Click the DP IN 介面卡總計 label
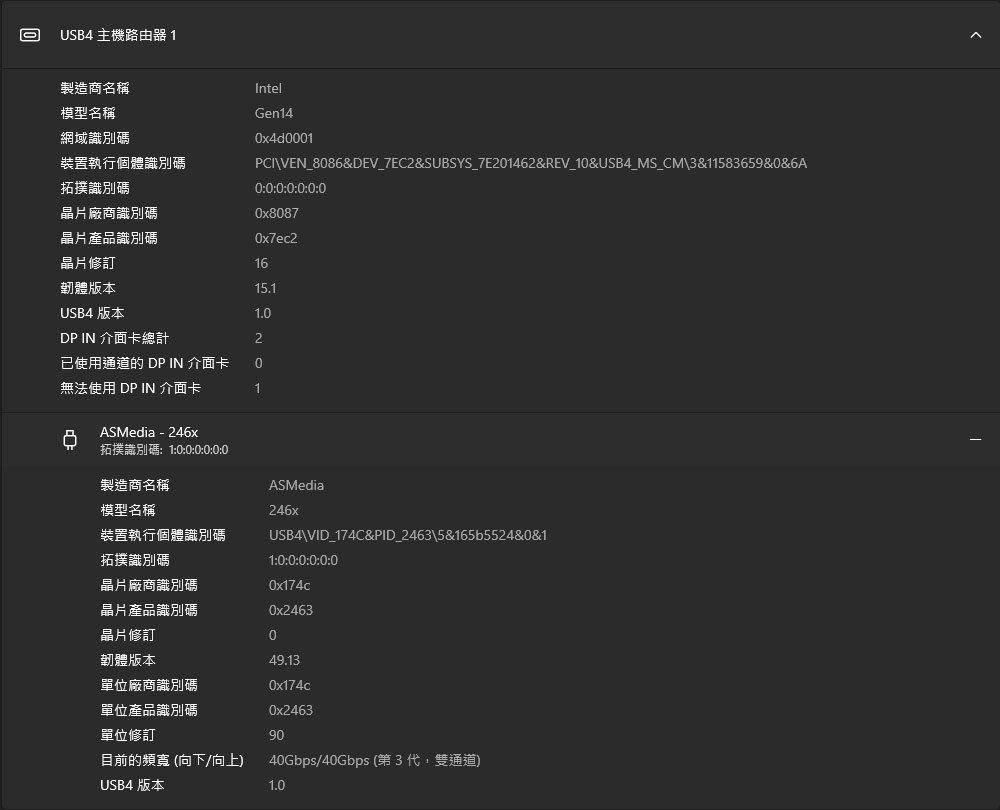 114,338
